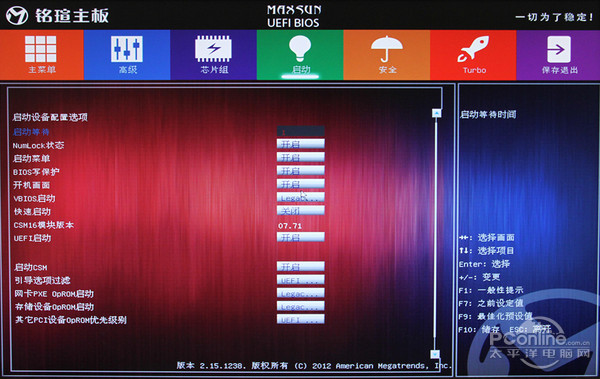Toggle the UEFI启动 开启 value
The width and height of the screenshot is (600, 379).
(x=301, y=237)
